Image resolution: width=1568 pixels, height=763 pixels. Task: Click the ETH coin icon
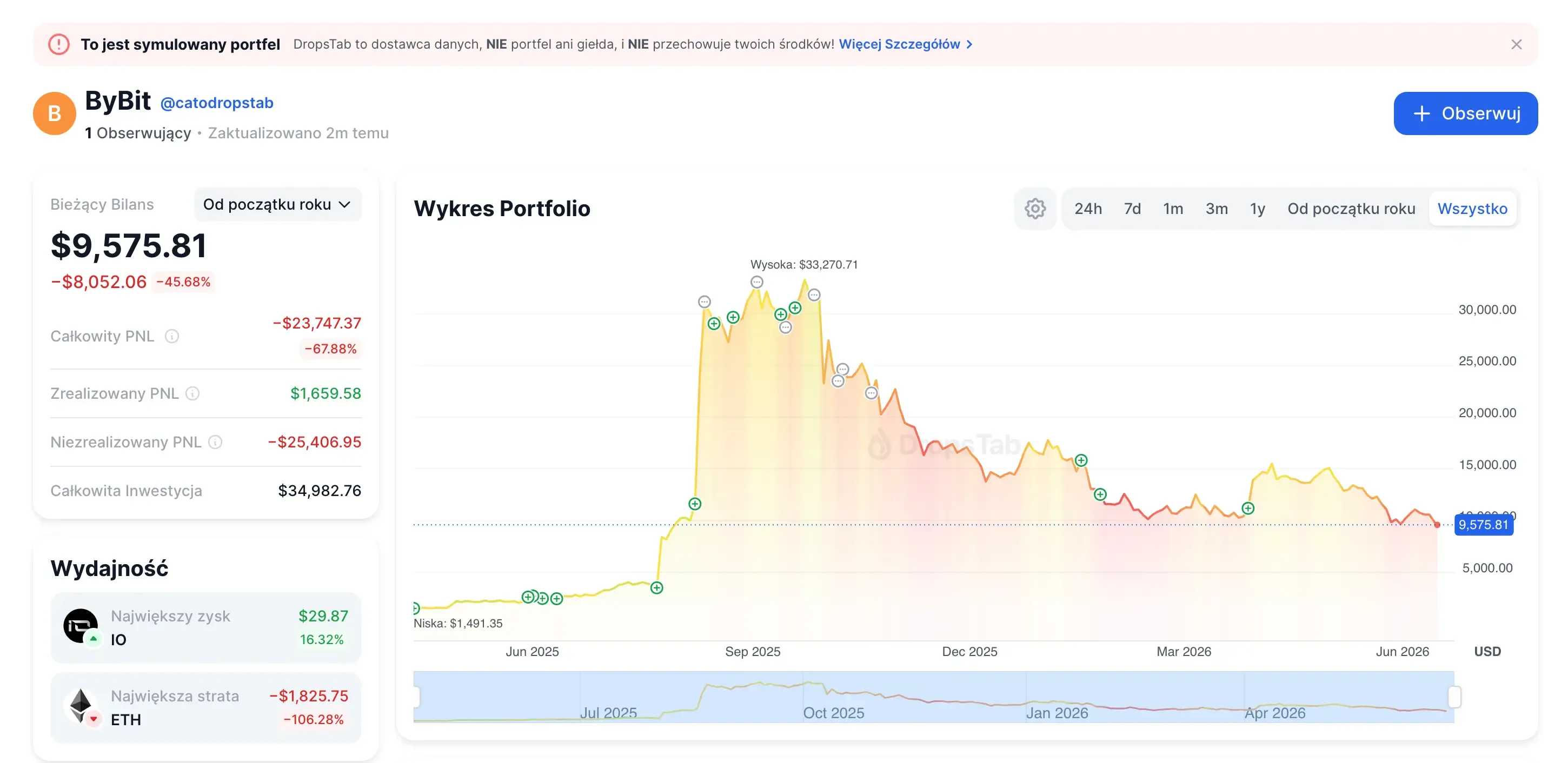tap(81, 706)
